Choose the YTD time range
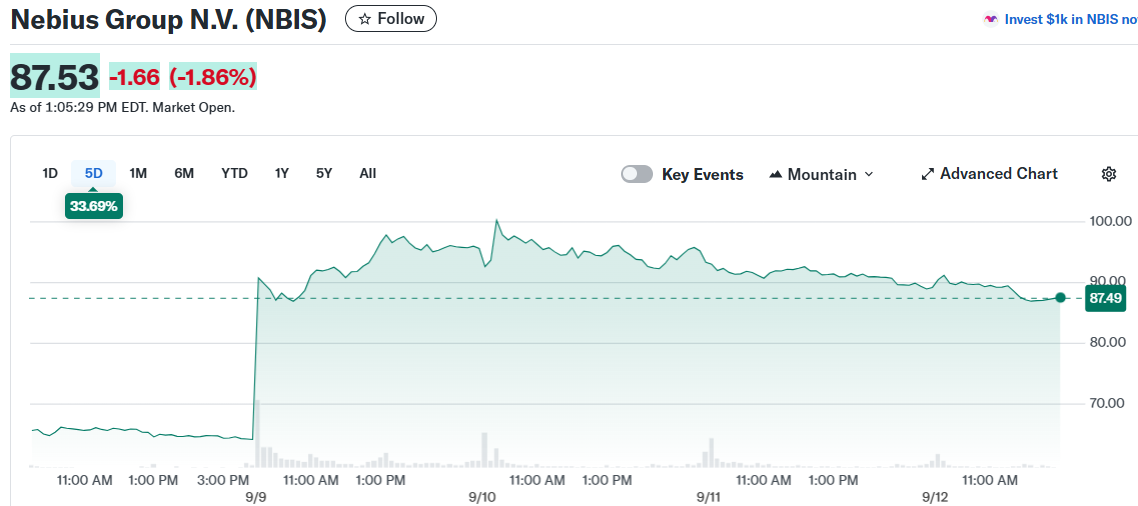The width and height of the screenshot is (1138, 506). coord(234,173)
